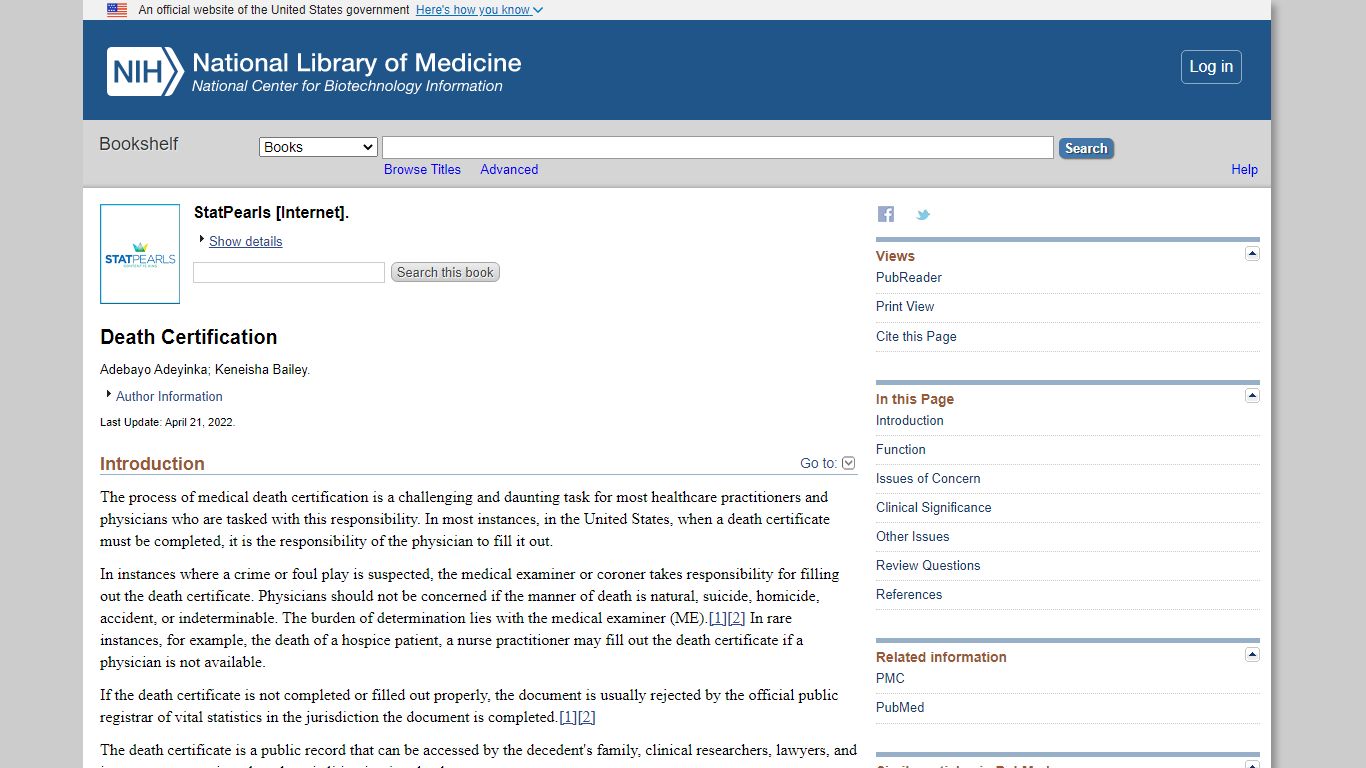Image resolution: width=1366 pixels, height=768 pixels.
Task: Jump to Clinical Significance section
Action: pyautogui.click(x=934, y=507)
